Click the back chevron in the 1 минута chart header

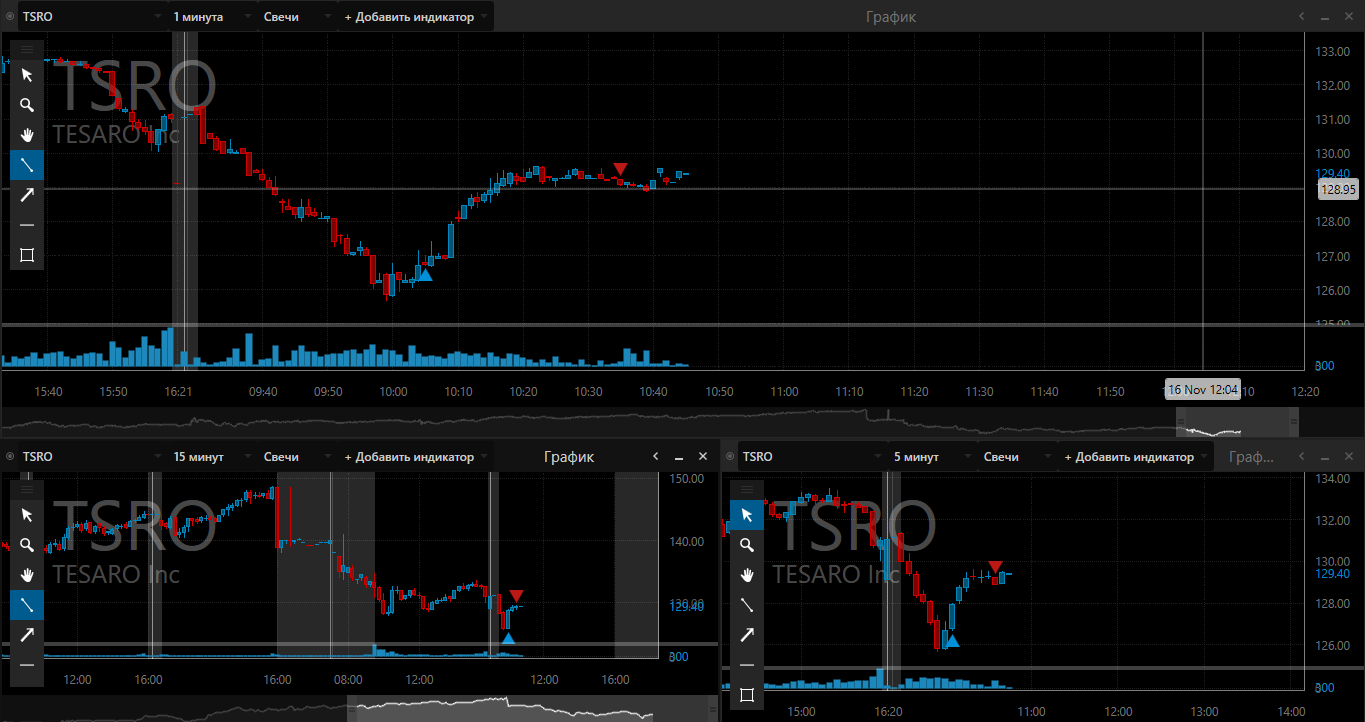[1302, 16]
